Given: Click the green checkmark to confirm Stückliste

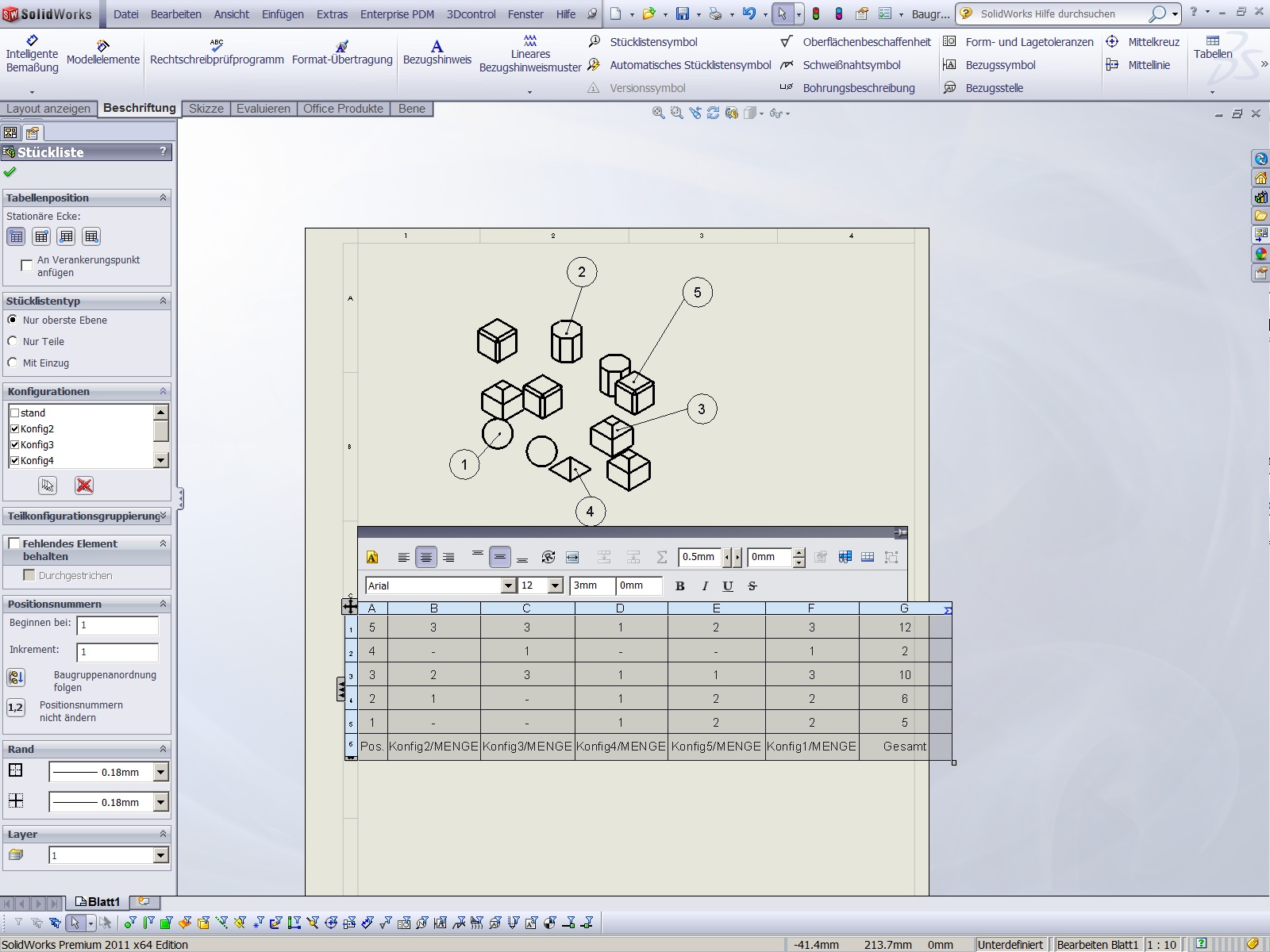Looking at the screenshot, I should pyautogui.click(x=10, y=172).
